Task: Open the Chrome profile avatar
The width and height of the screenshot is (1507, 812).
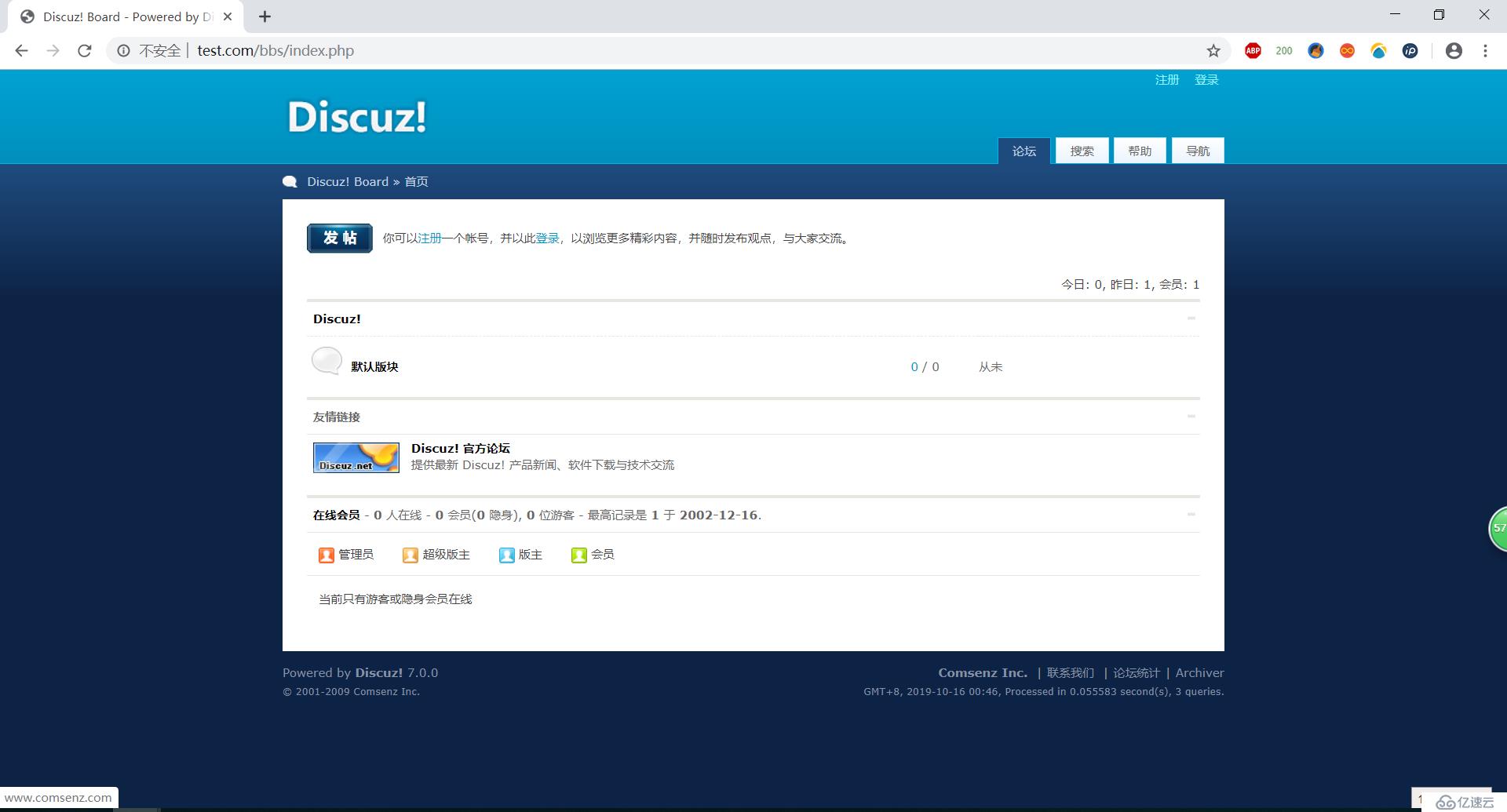Action: click(x=1454, y=51)
